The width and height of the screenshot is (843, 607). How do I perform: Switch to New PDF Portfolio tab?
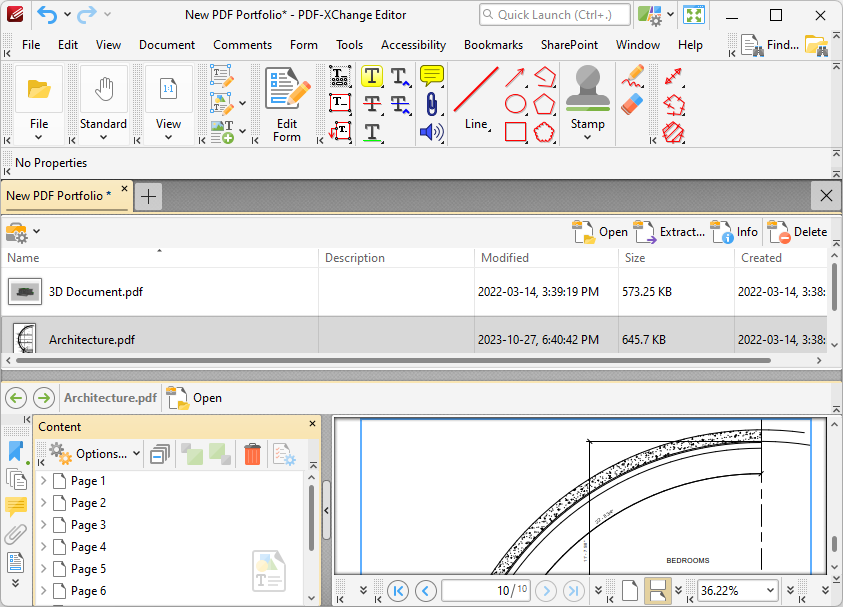click(59, 196)
